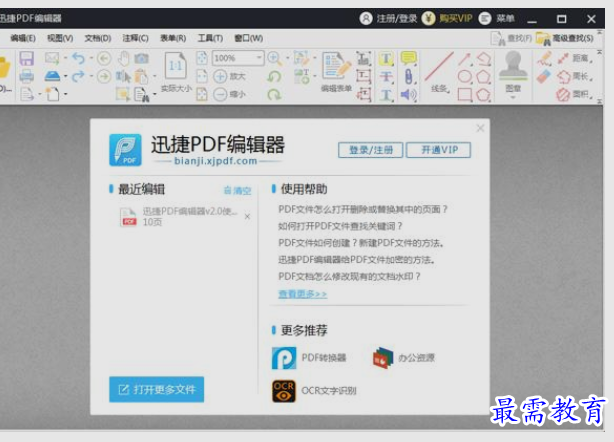Select the Distance measurement tool 距离
Viewport: 614px width, 442px height.
(576, 59)
